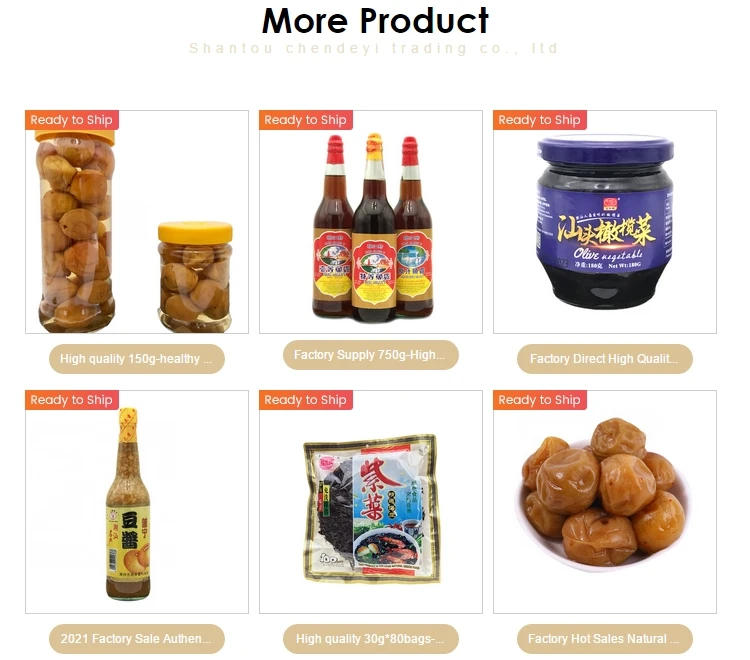The width and height of the screenshot is (750, 660).
Task: Click Shantou chendeyi trading co., ltd subtitle
Action: (374, 48)
